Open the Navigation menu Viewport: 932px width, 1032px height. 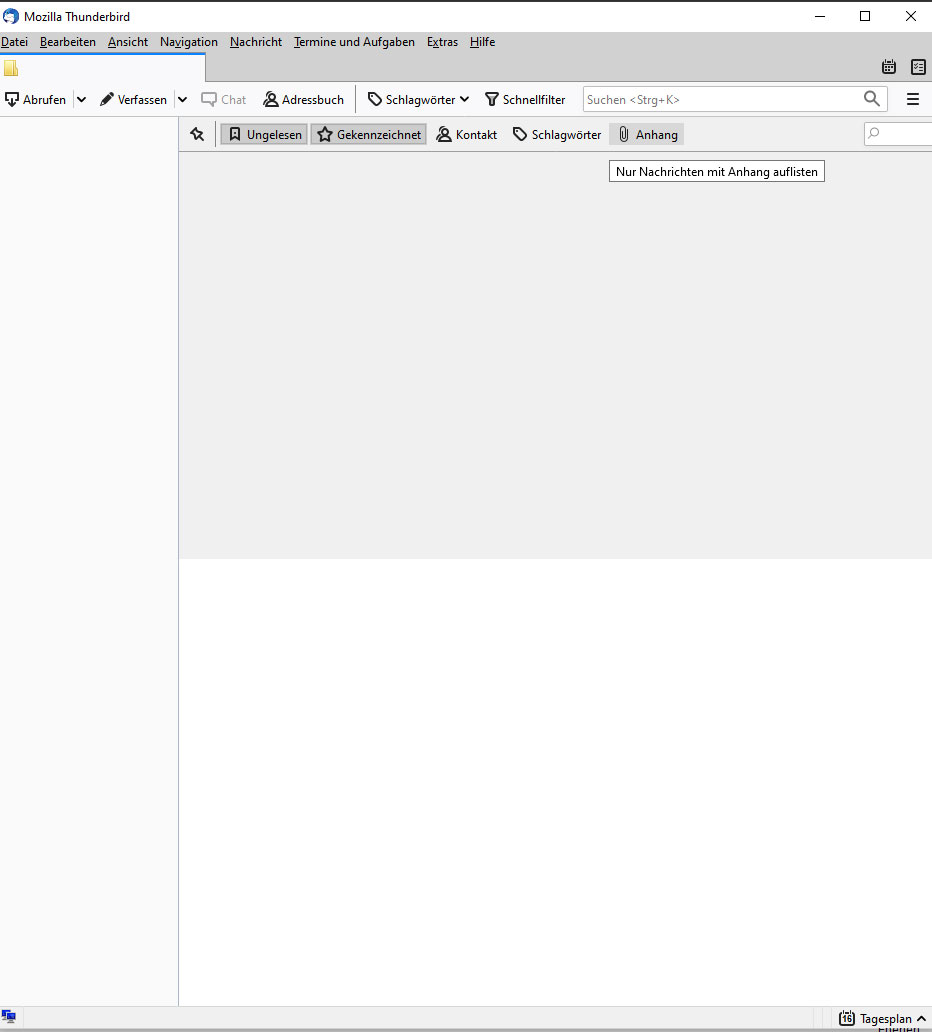tap(189, 42)
